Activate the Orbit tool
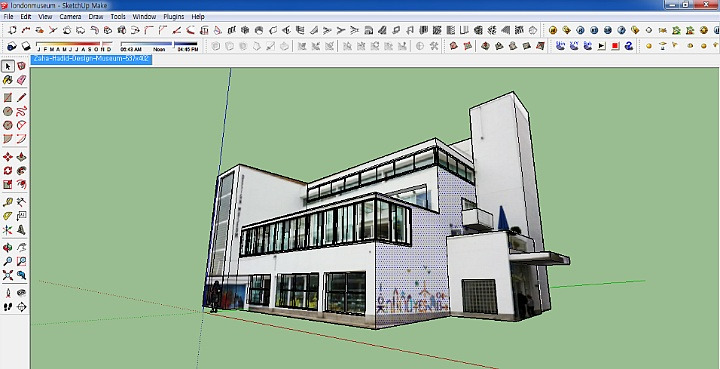 (x=8, y=248)
